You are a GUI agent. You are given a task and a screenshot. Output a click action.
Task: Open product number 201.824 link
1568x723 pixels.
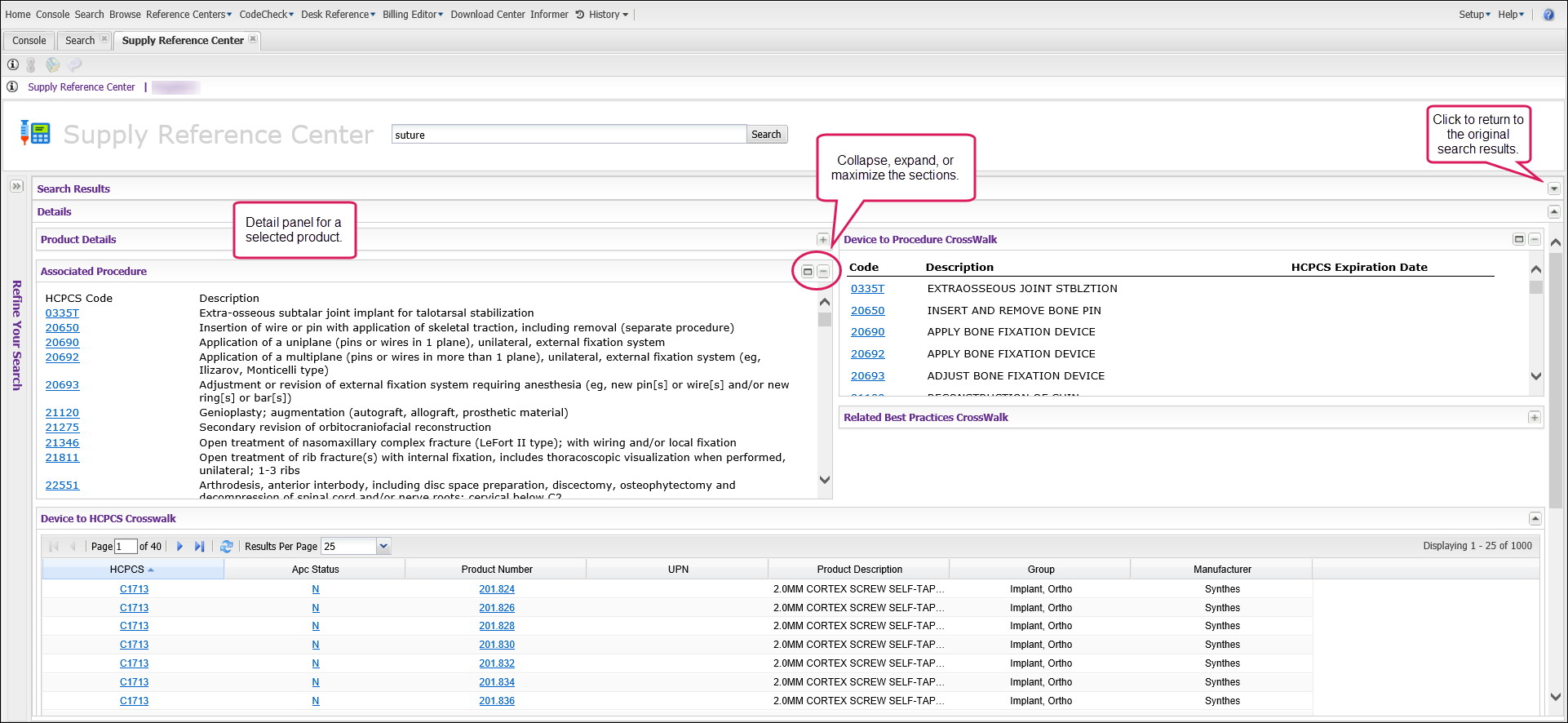[x=497, y=589]
